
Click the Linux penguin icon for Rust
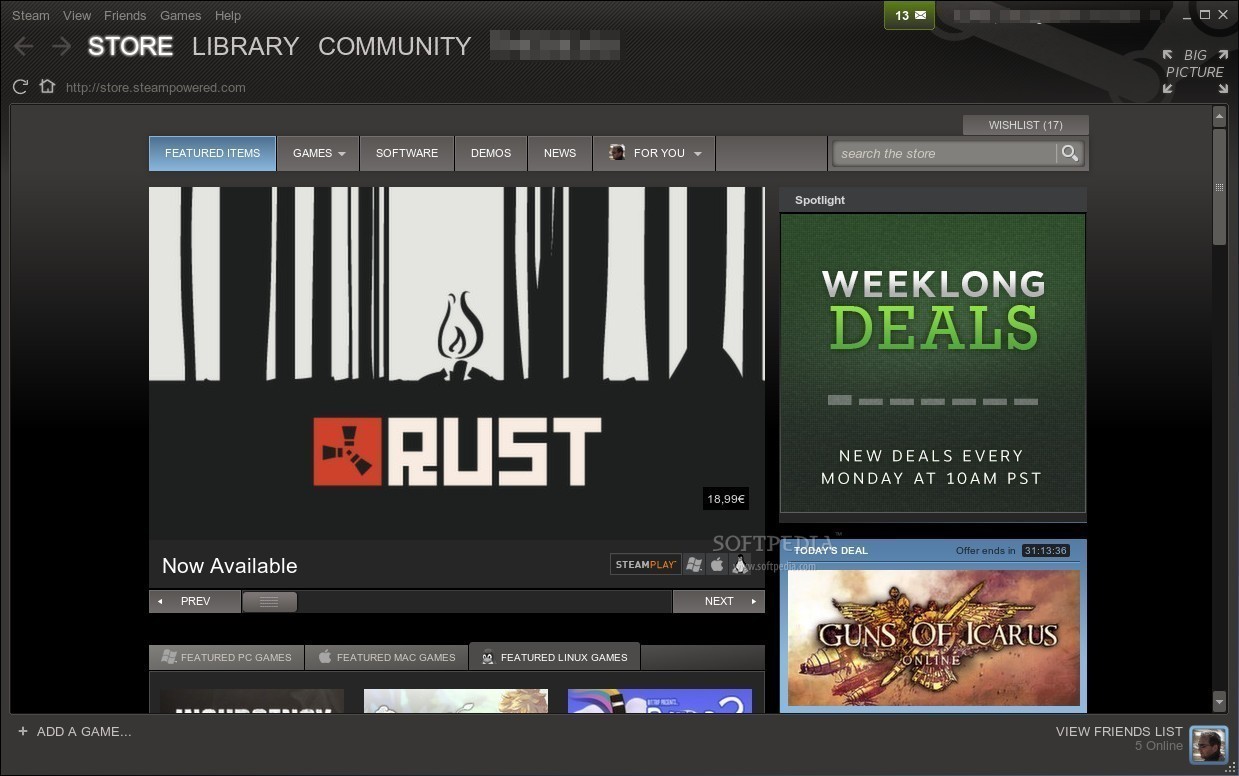(x=740, y=565)
